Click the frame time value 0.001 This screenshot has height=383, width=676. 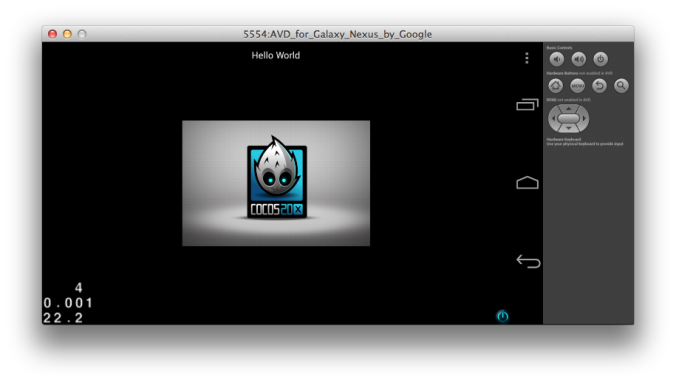[68, 303]
